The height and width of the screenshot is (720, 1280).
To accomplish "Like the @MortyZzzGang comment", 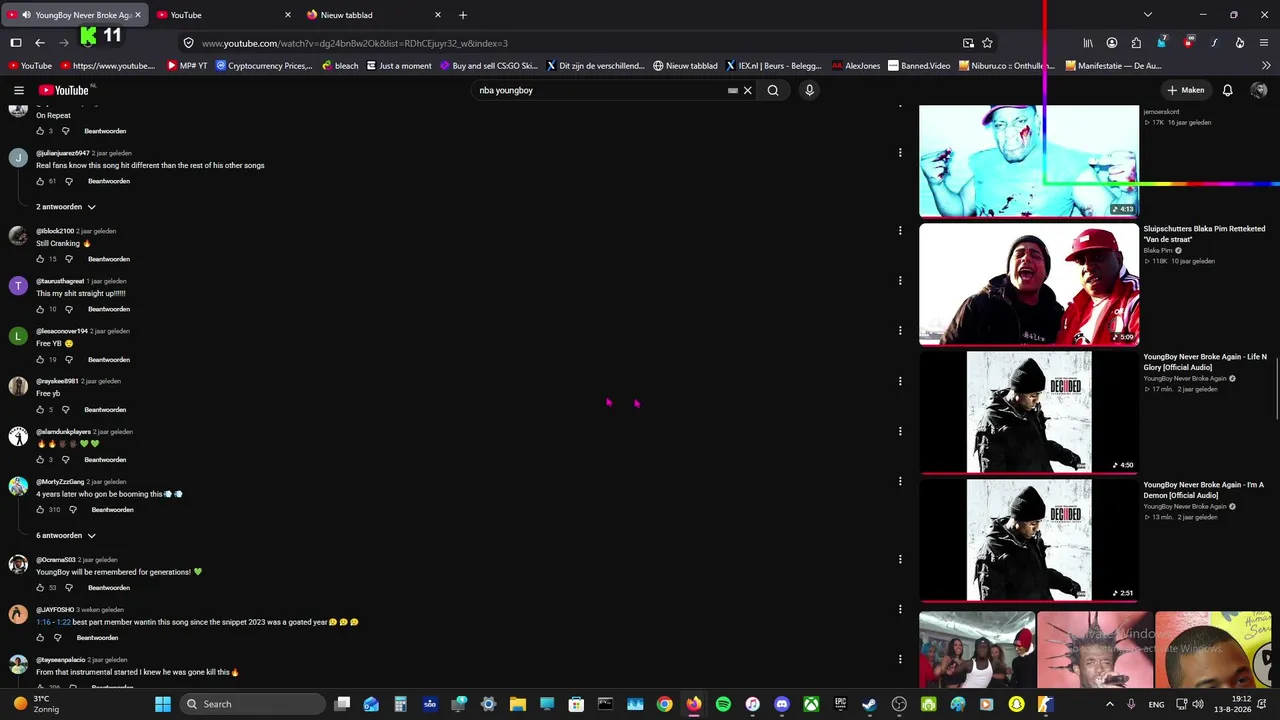I will 40,510.
